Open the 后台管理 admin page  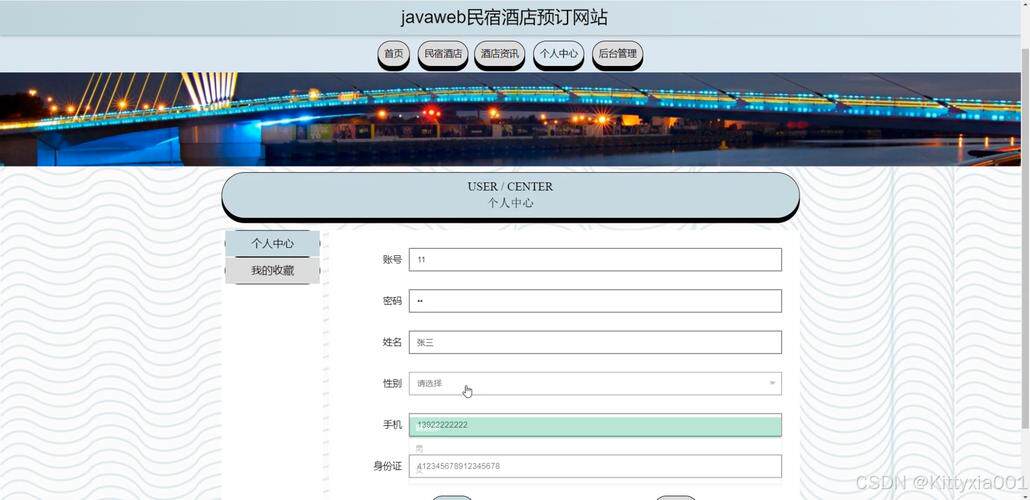[617, 54]
